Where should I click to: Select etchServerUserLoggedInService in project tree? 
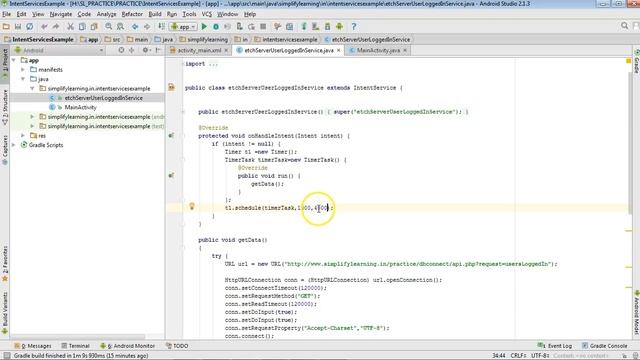(x=104, y=98)
